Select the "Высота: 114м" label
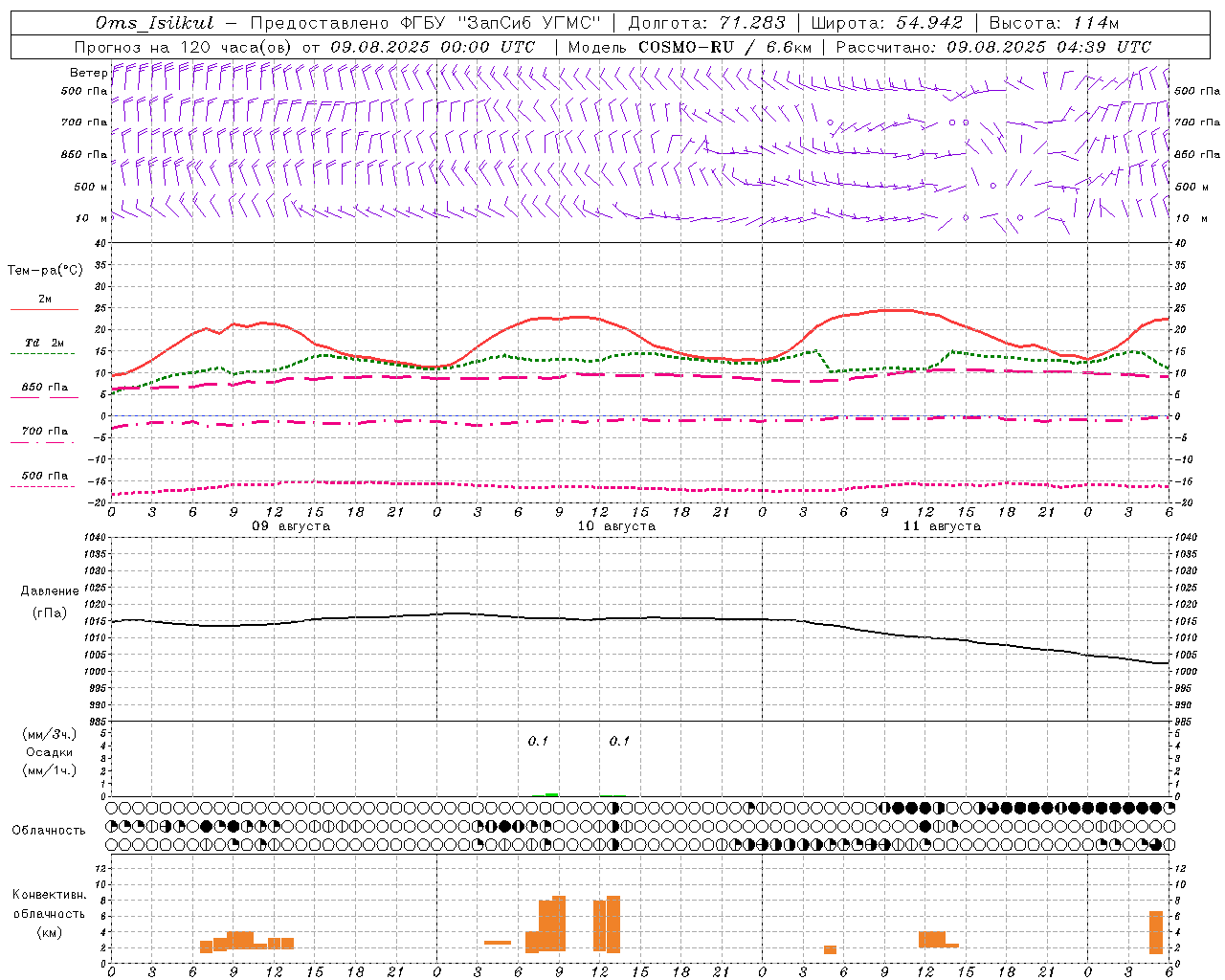Image resolution: width=1225 pixels, height=980 pixels. [x=1054, y=23]
